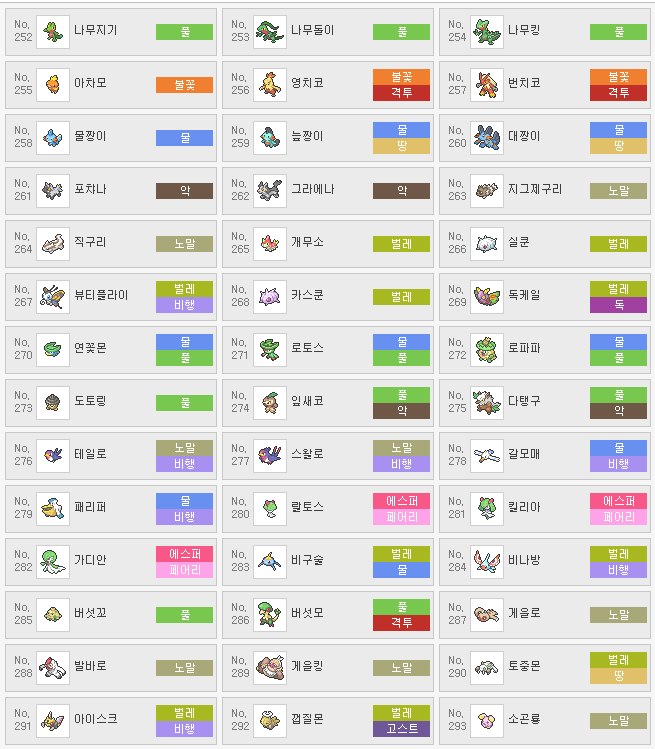The width and height of the screenshot is (655, 749).
Task: Click the 도토링 sprite icon
Action: pos(53,403)
